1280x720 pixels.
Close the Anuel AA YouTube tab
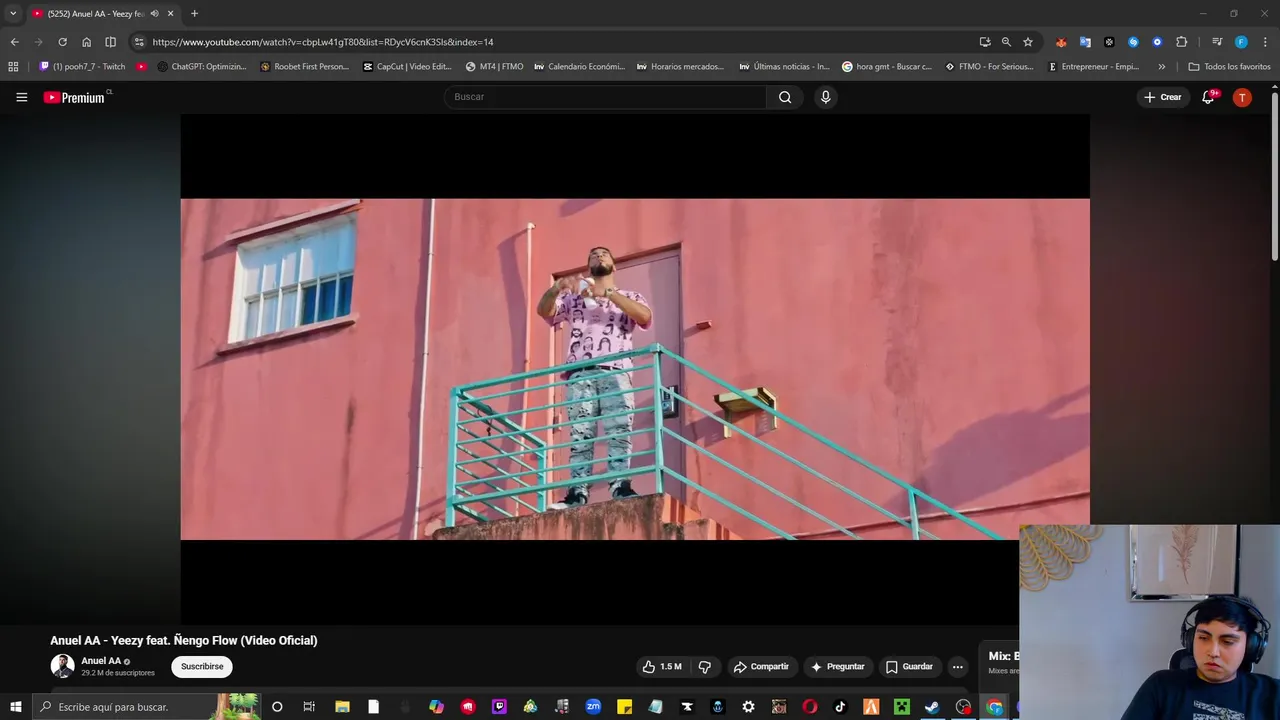[170, 14]
